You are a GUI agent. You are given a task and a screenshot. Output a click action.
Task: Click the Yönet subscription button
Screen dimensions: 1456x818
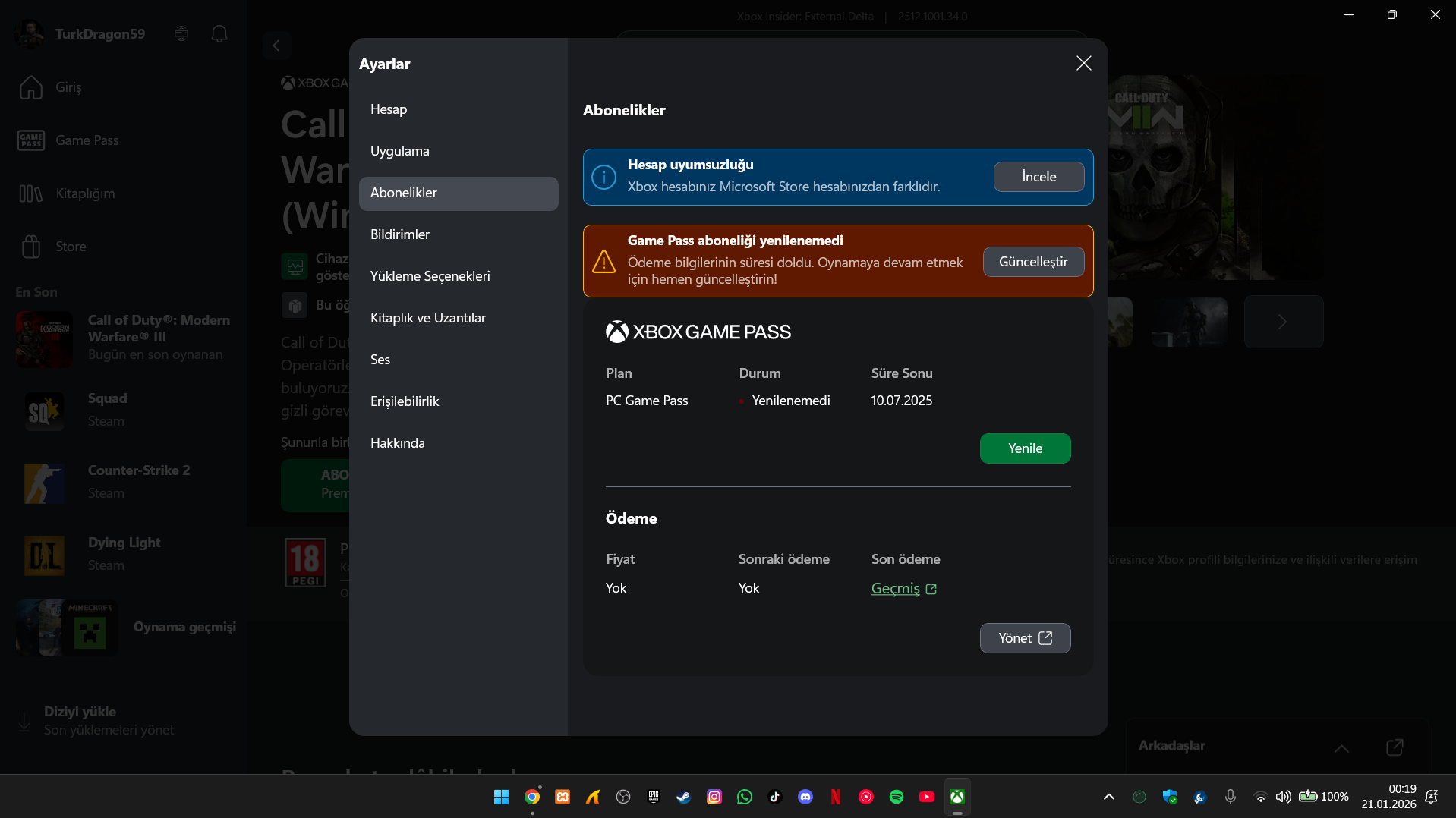click(x=1025, y=638)
